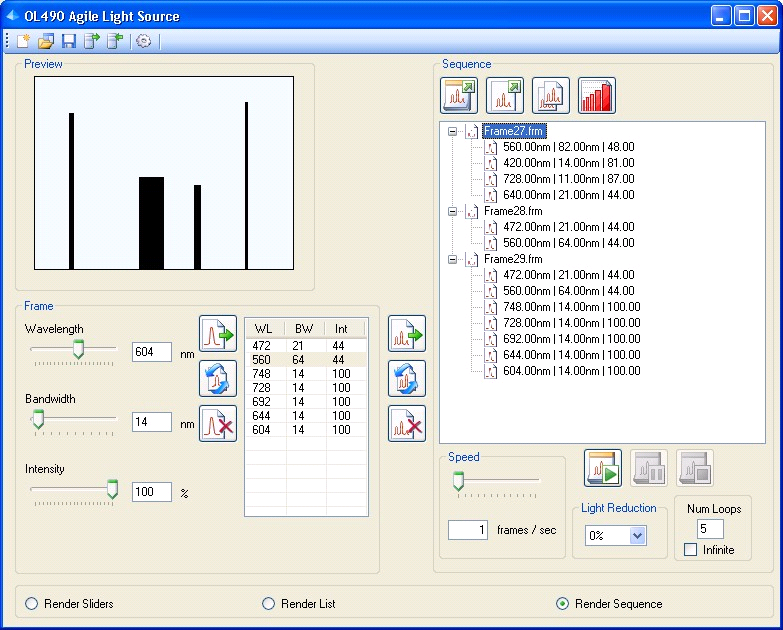Click the Save floppy disk icon
The image size is (783, 630).
point(69,41)
